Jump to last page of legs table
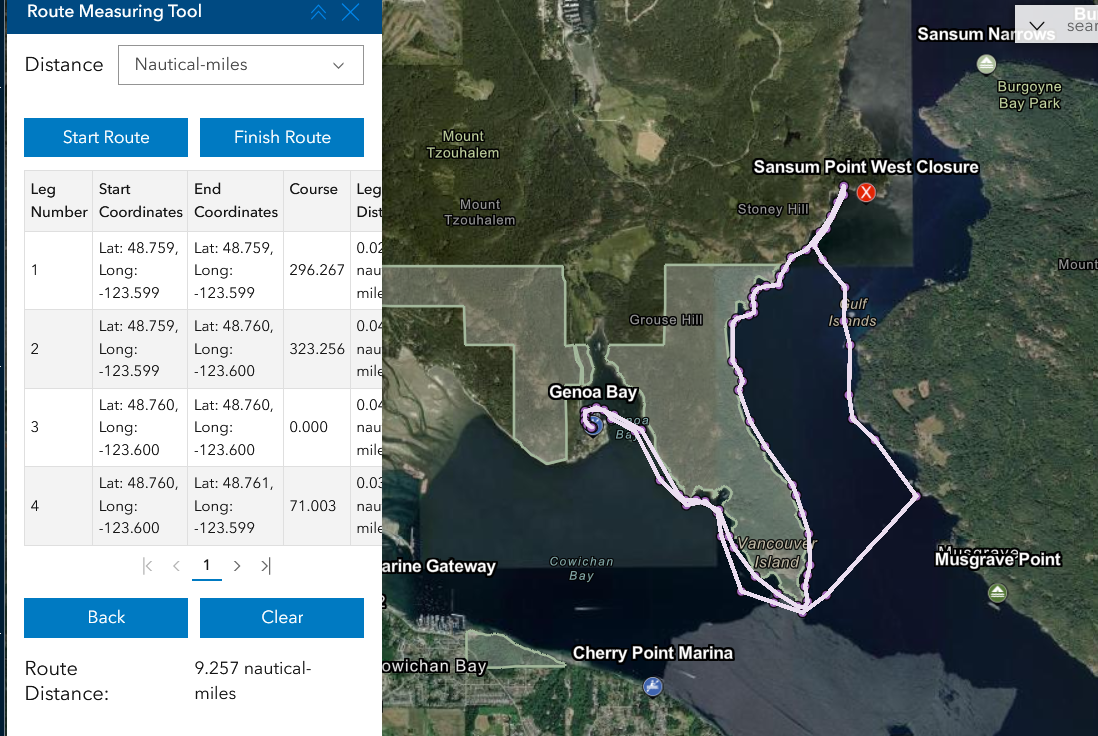Screen dimensions: 1098x736 pyautogui.click(x=266, y=566)
